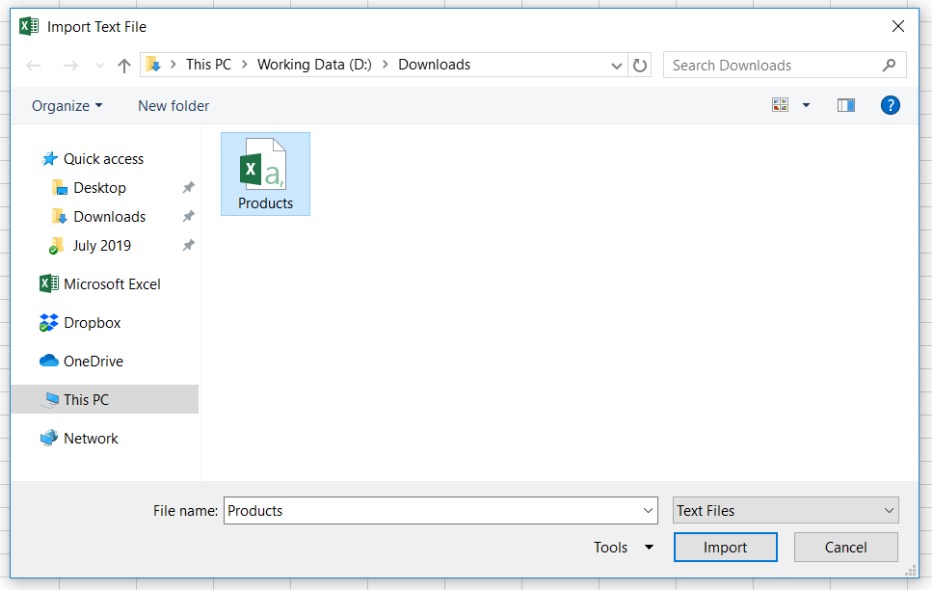This screenshot has width=932, height=590.
Task: Expand the Tools dropdown arrow
Action: [649, 547]
